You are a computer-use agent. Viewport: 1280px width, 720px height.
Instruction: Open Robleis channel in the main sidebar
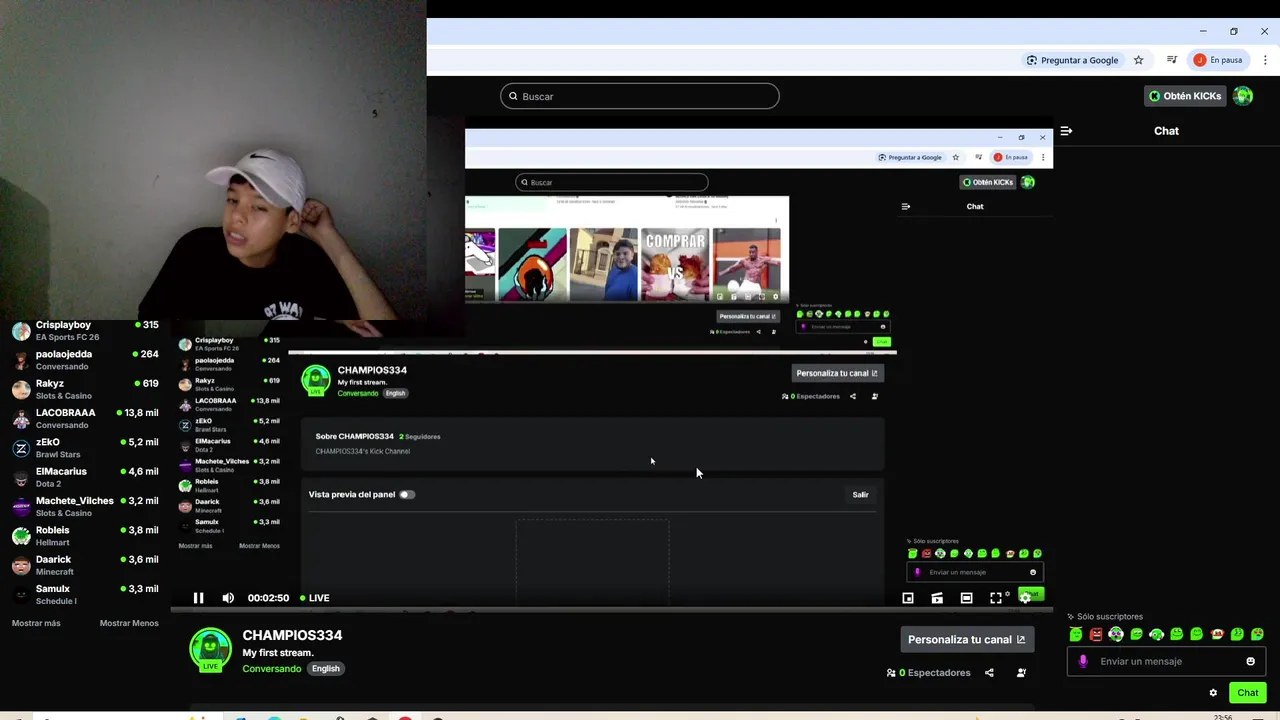click(85, 536)
